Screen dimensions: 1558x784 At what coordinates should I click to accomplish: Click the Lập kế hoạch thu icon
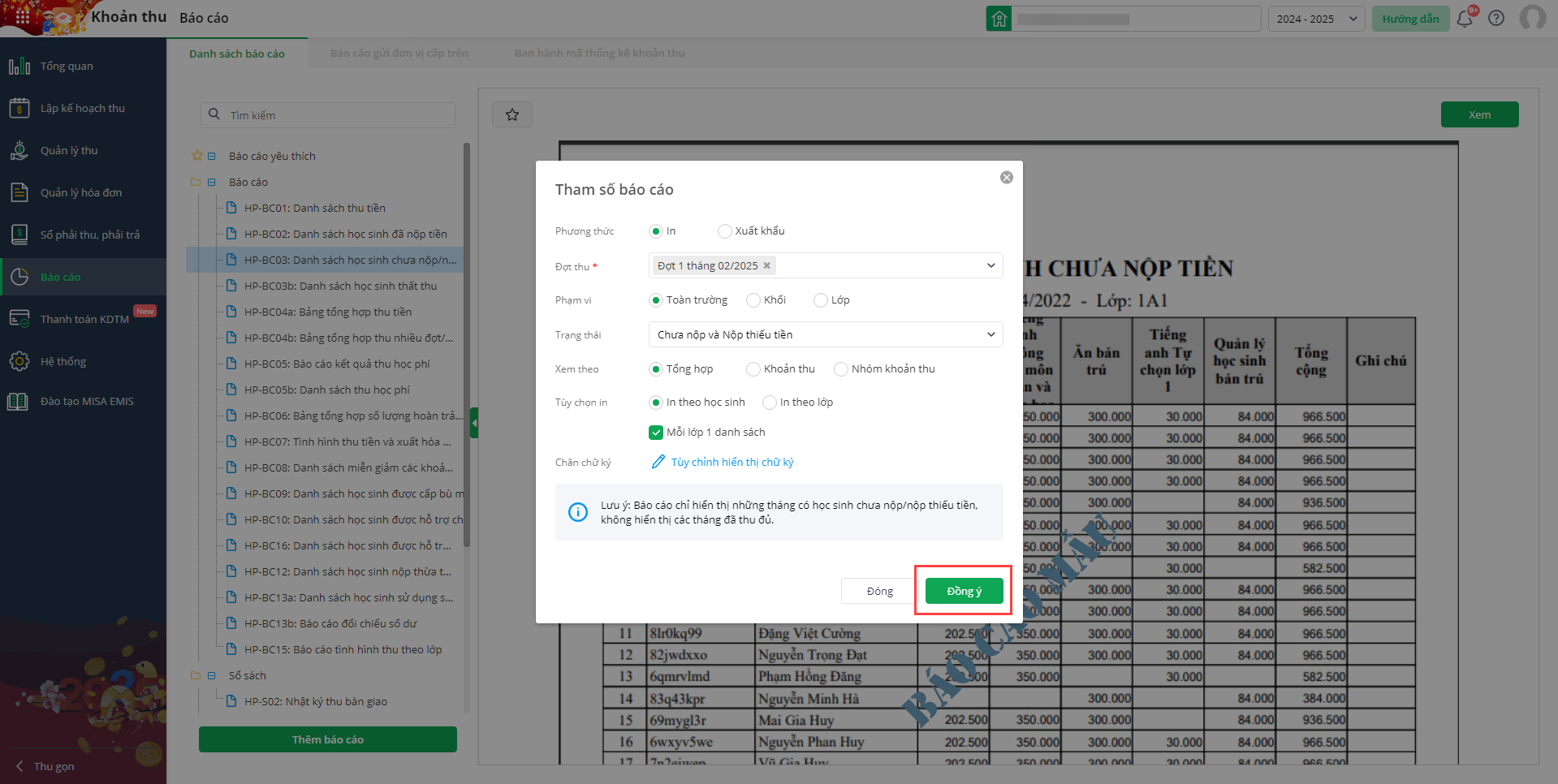point(19,108)
